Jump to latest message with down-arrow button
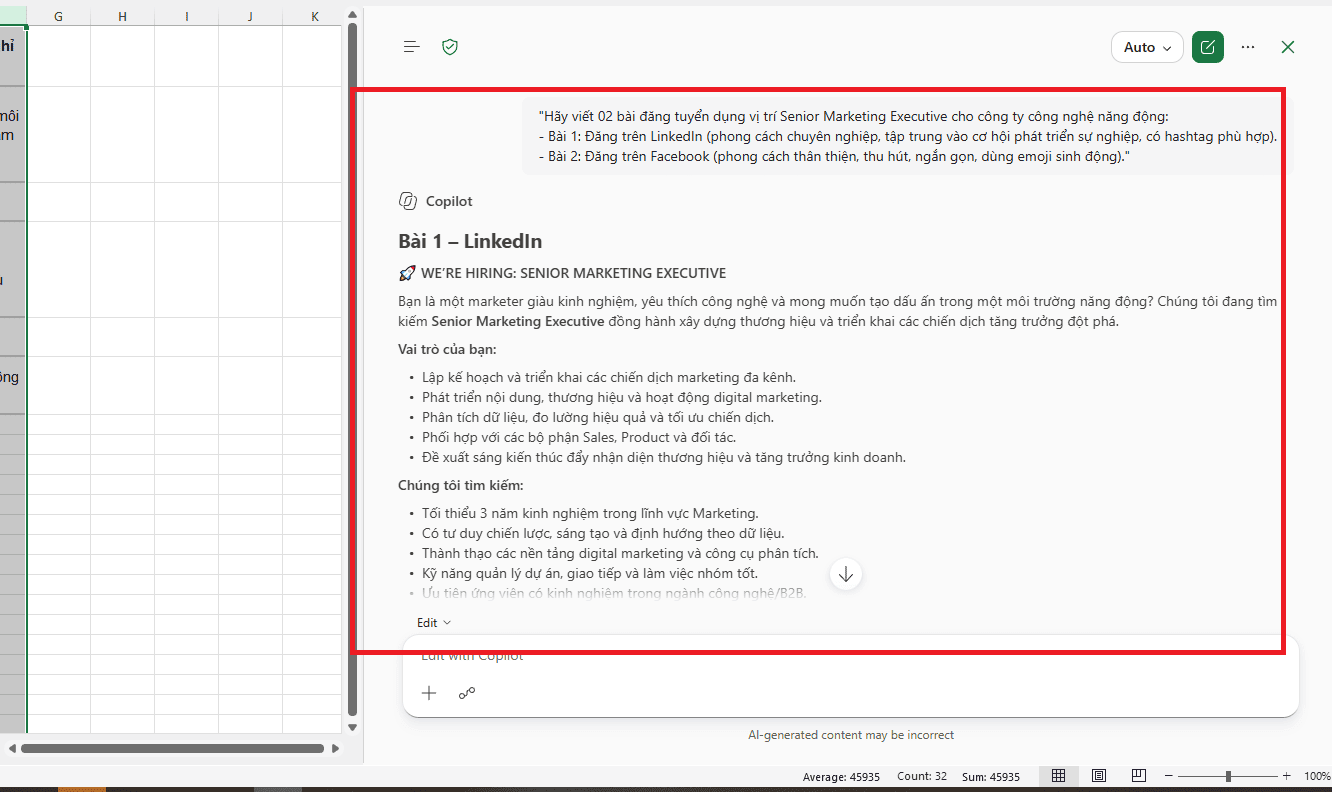Image resolution: width=1332 pixels, height=792 pixels. 846,574
